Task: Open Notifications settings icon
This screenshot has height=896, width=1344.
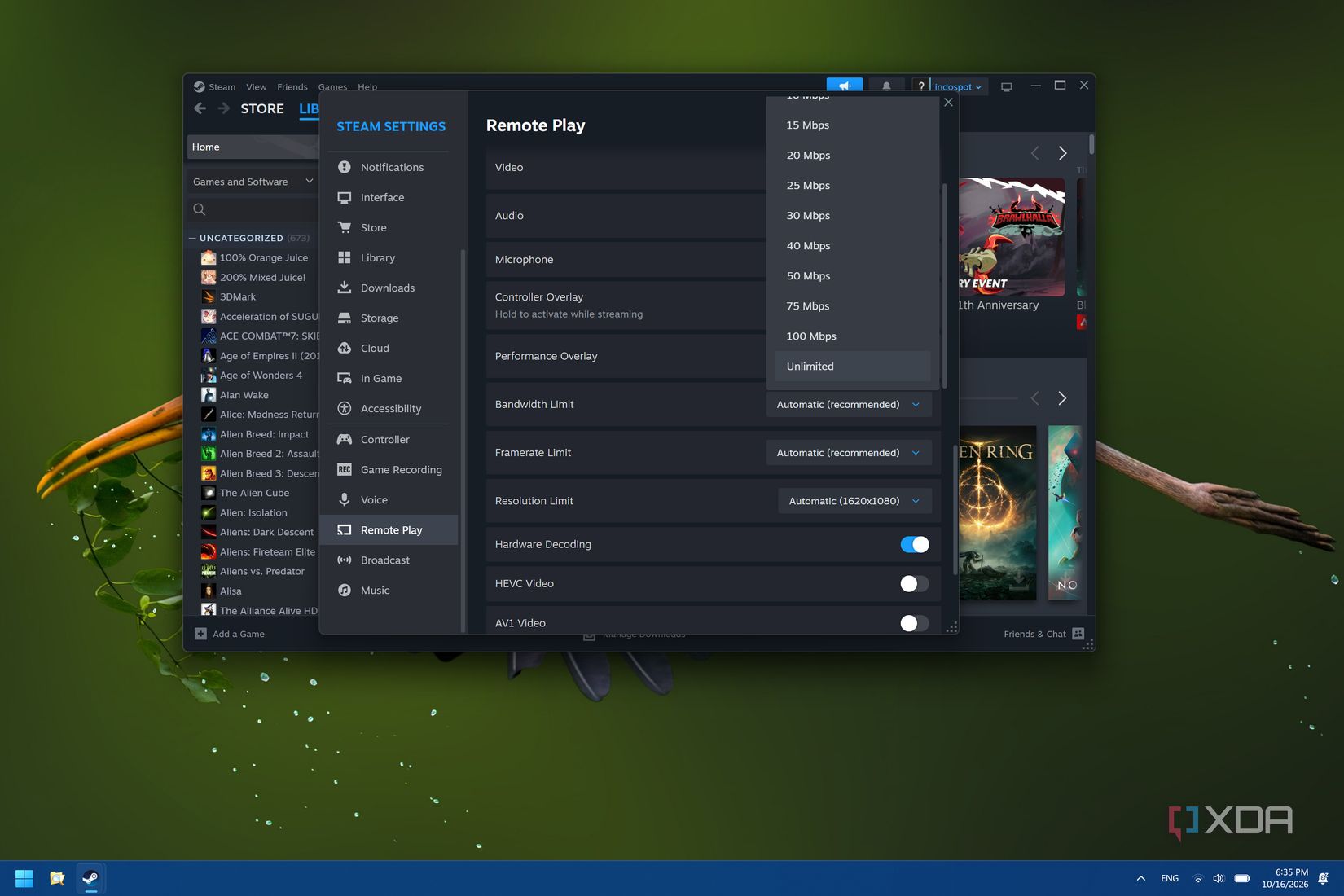Action: click(x=345, y=167)
